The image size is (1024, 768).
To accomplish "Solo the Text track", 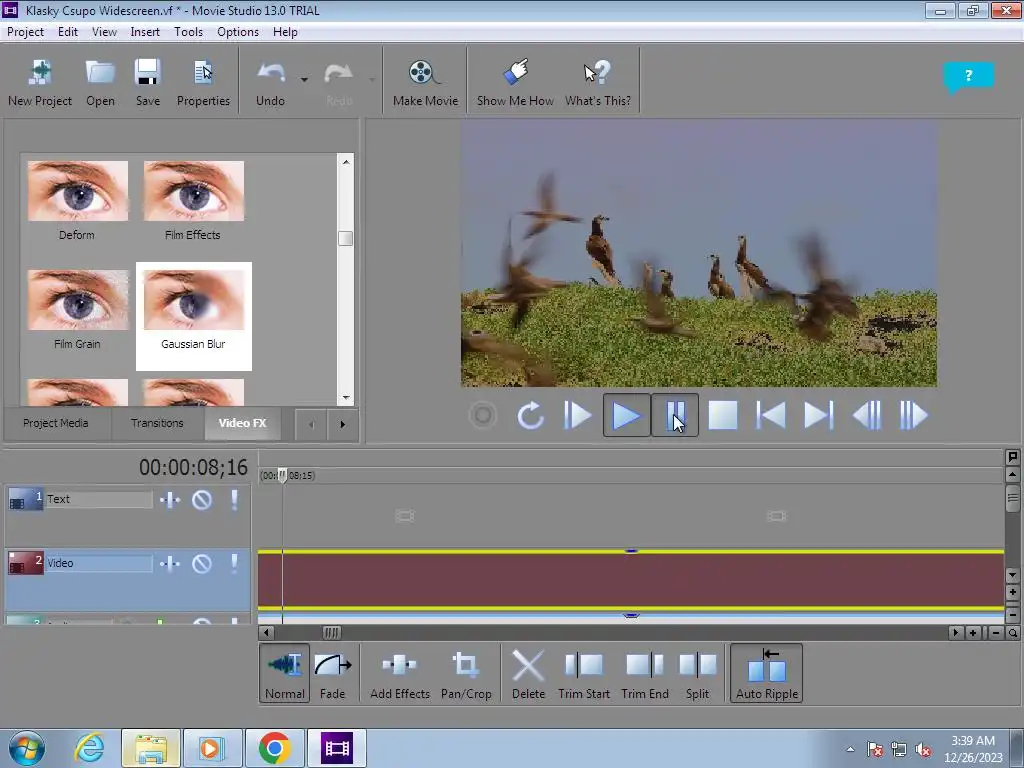I will coord(234,500).
